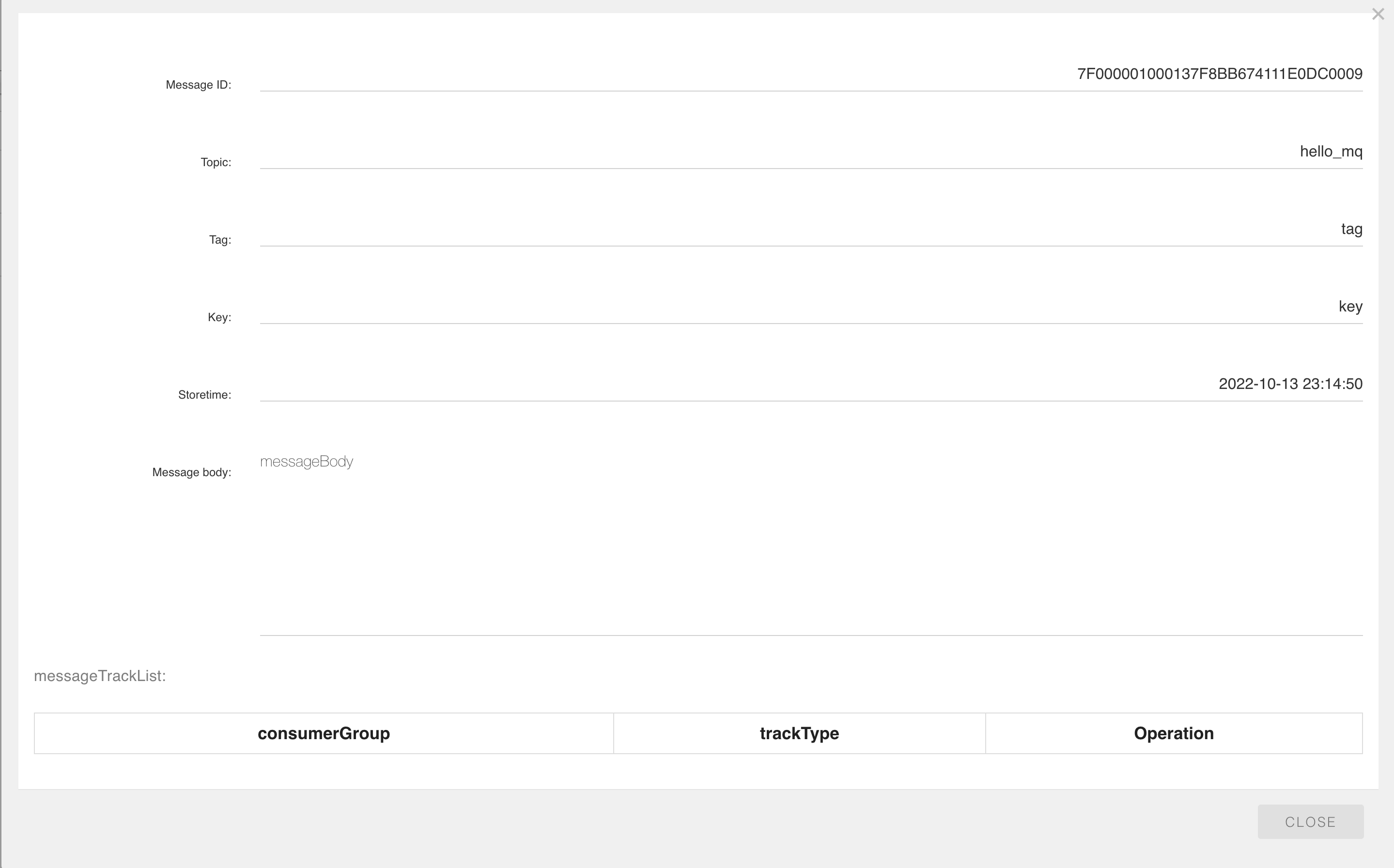This screenshot has width=1394, height=868.
Task: Click the trackType column header
Action: coord(799,733)
